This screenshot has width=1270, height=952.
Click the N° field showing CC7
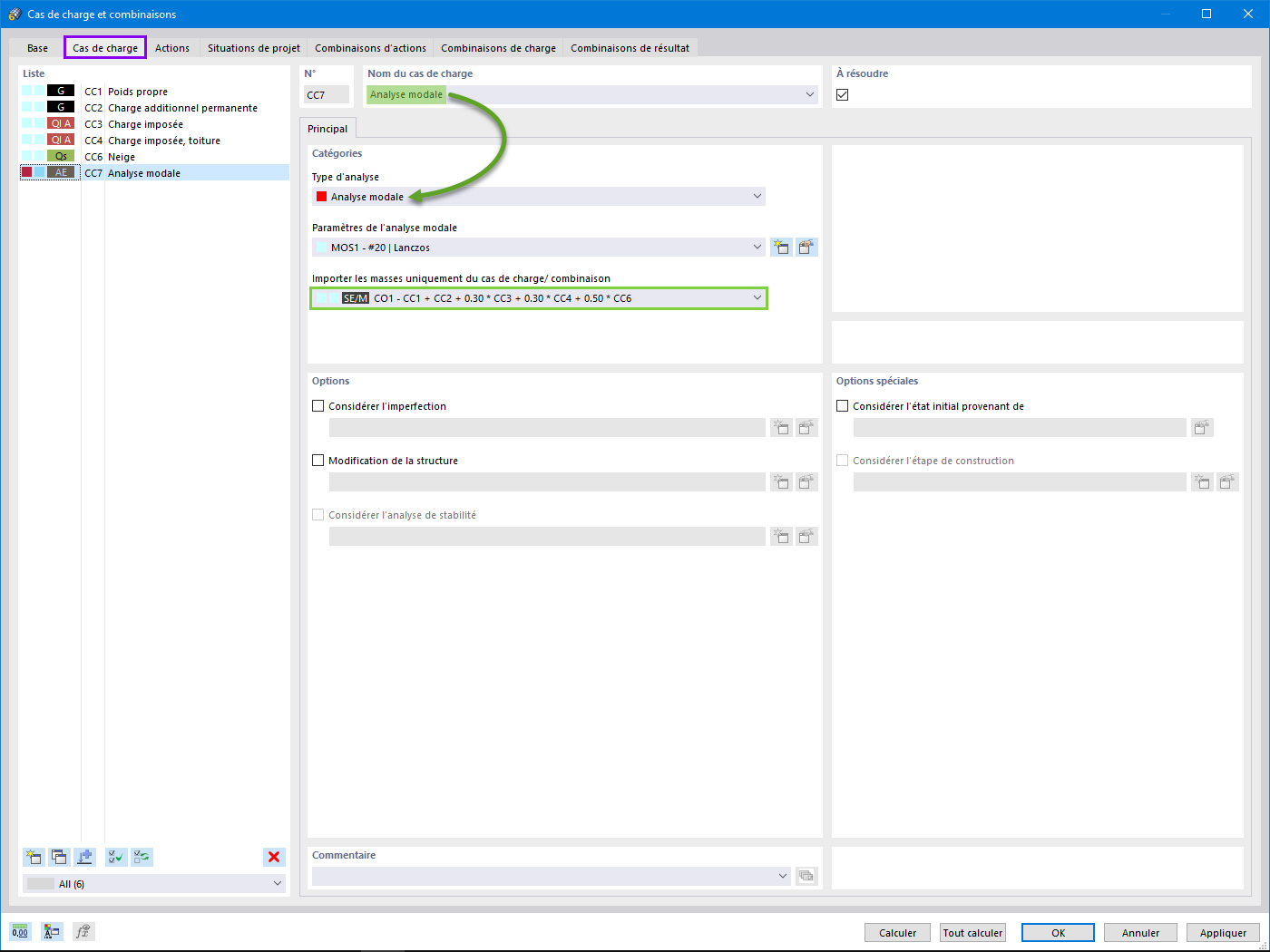coord(327,94)
